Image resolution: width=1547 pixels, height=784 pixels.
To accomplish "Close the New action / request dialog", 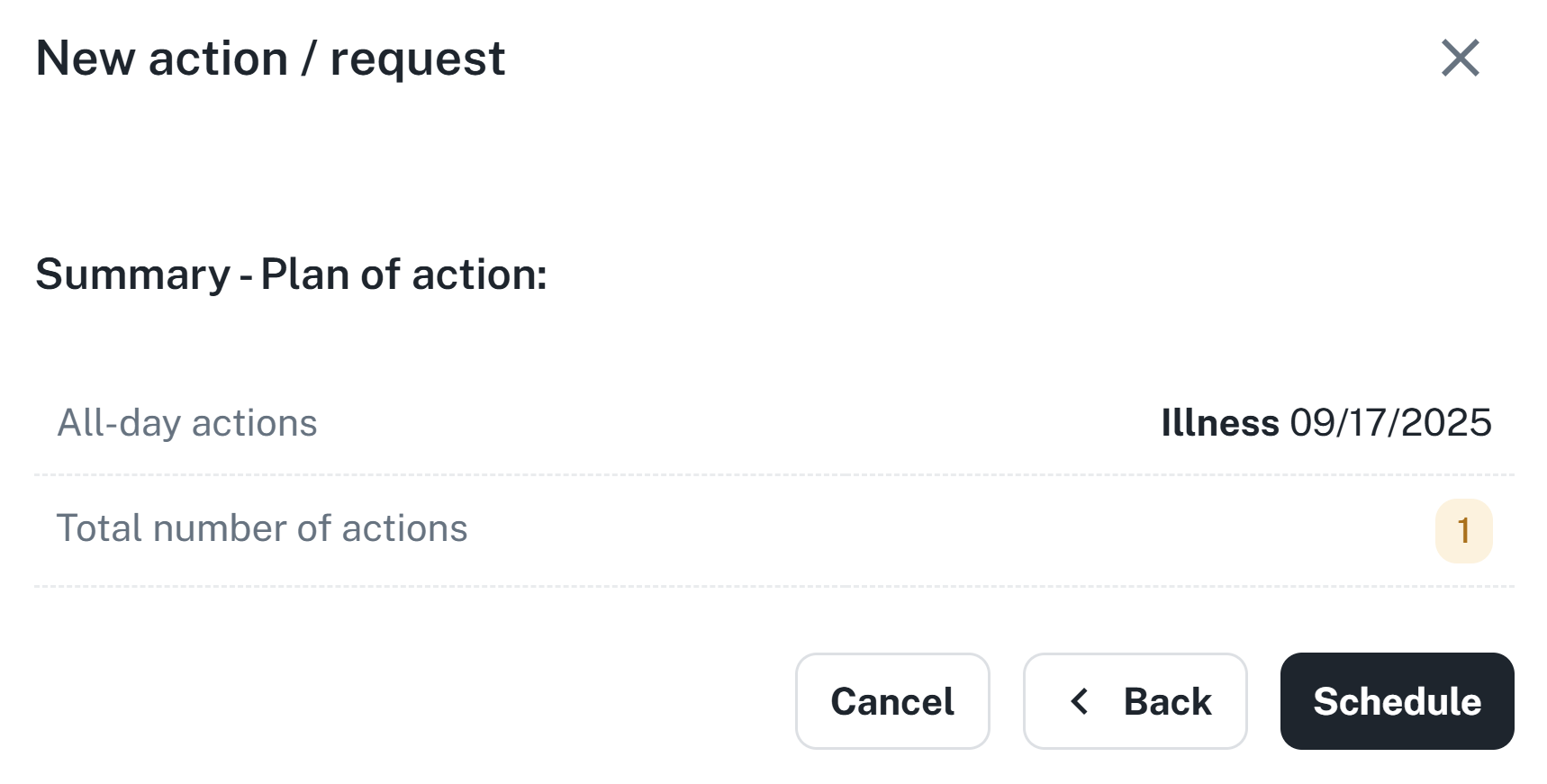I will (1460, 59).
